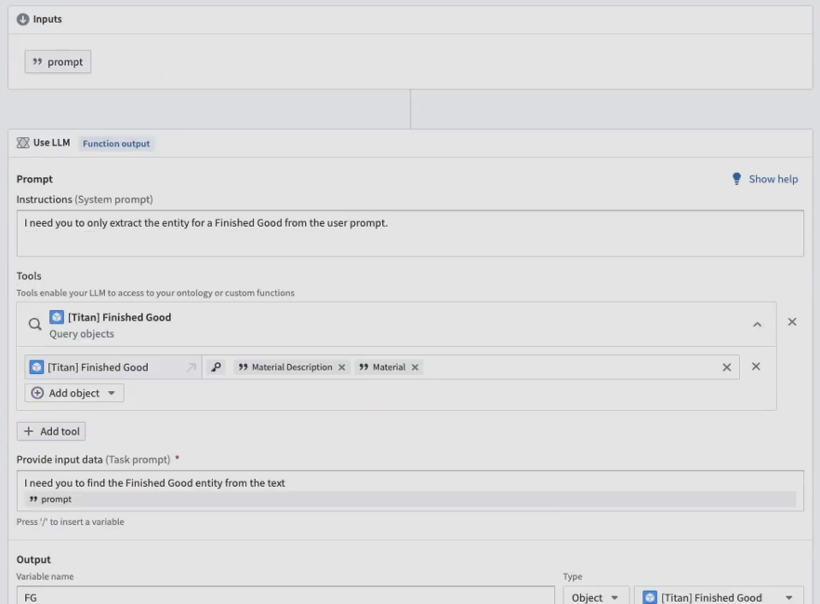Click the Use LLM block icon
The width and height of the screenshot is (820, 604).
22,143
